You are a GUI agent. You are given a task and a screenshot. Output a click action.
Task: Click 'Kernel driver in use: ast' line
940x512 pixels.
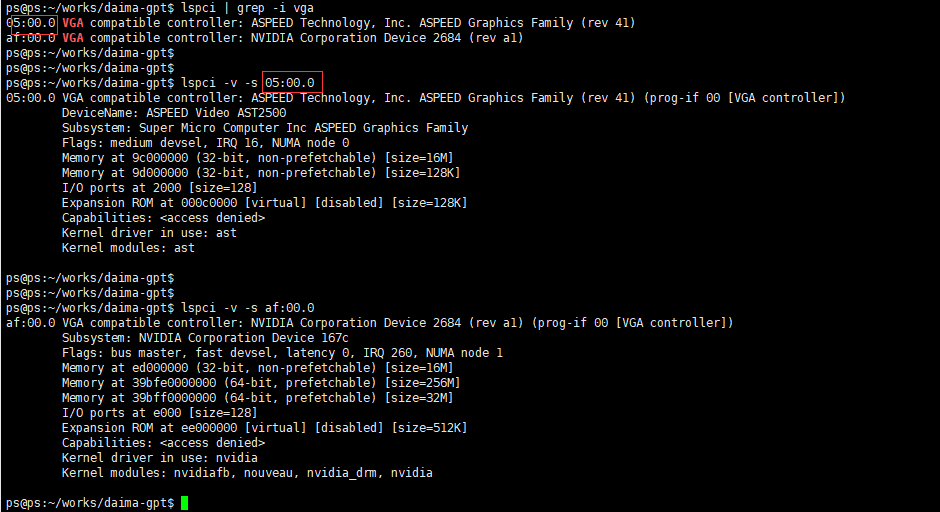pyautogui.click(x=149, y=233)
